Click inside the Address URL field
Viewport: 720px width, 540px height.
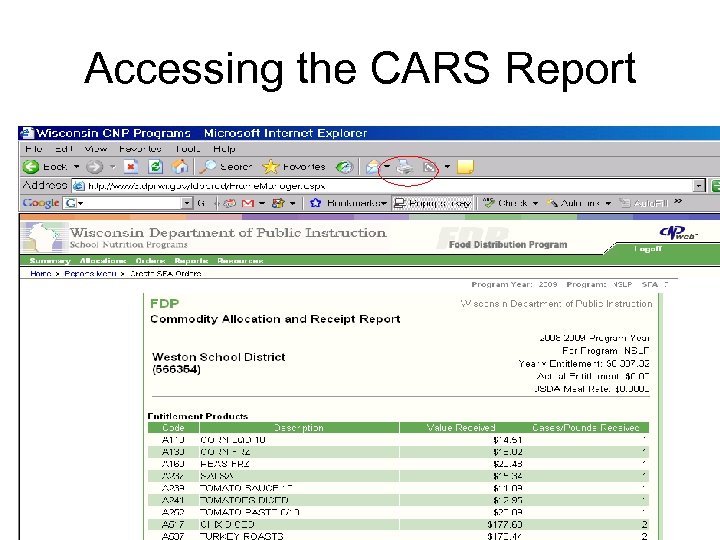[x=388, y=186]
